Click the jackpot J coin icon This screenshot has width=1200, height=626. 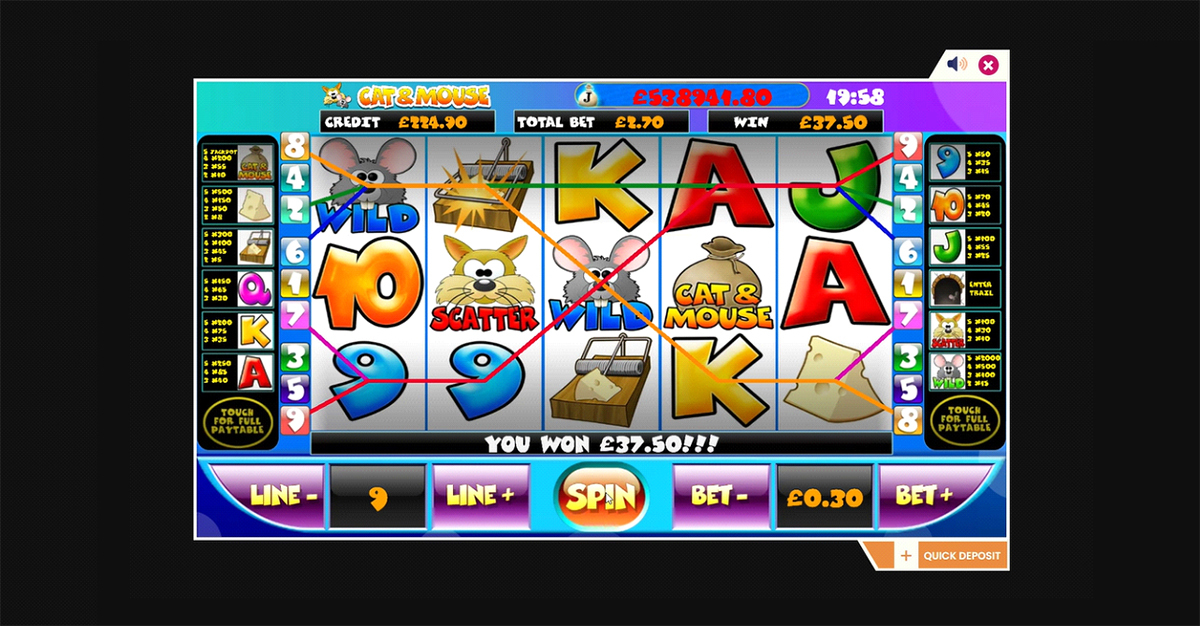(586, 96)
